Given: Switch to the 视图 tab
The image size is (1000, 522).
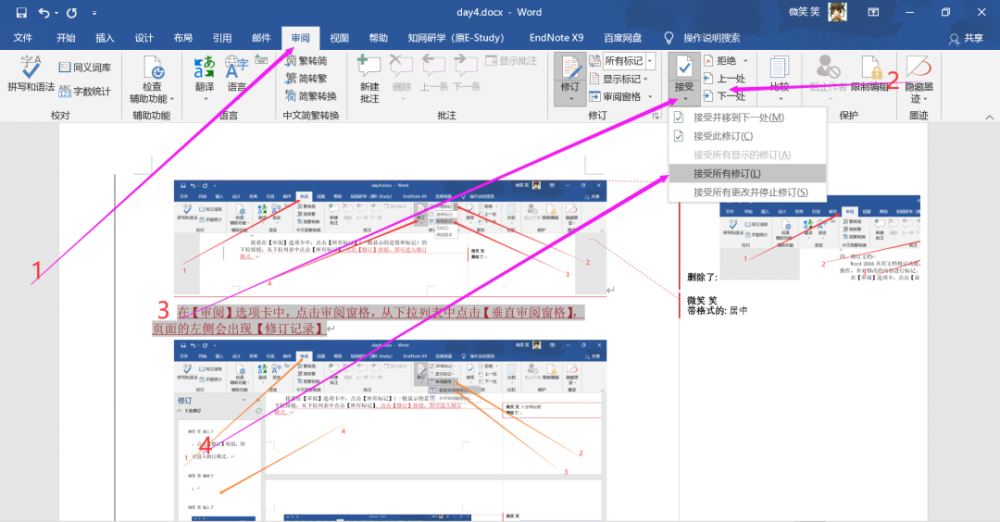Looking at the screenshot, I should [339, 38].
